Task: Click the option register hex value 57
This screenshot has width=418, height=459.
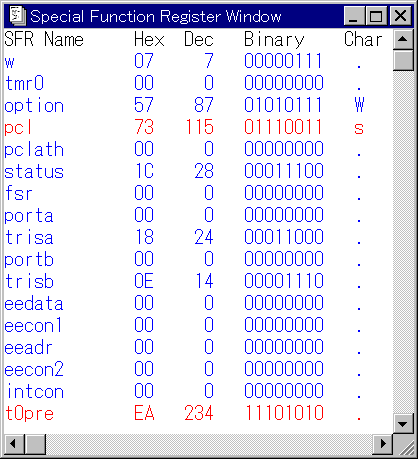Action: pyautogui.click(x=144, y=105)
